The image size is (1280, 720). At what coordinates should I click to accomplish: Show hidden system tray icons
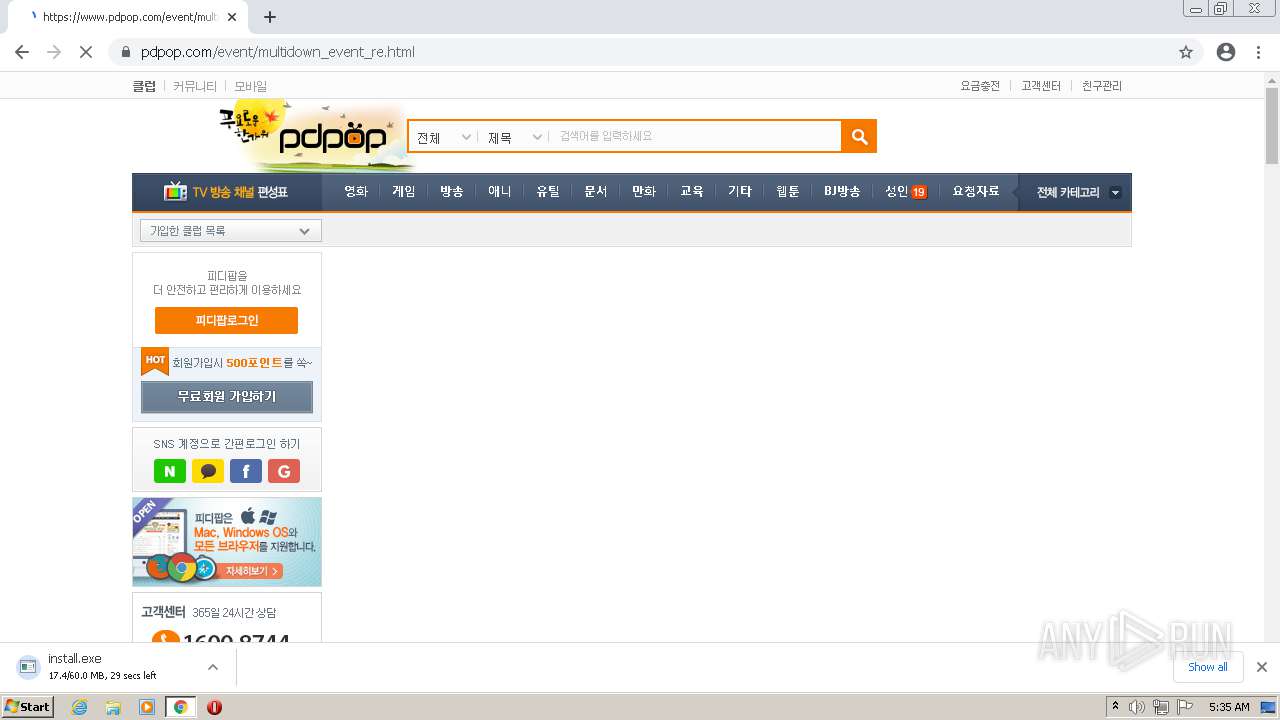1115,707
